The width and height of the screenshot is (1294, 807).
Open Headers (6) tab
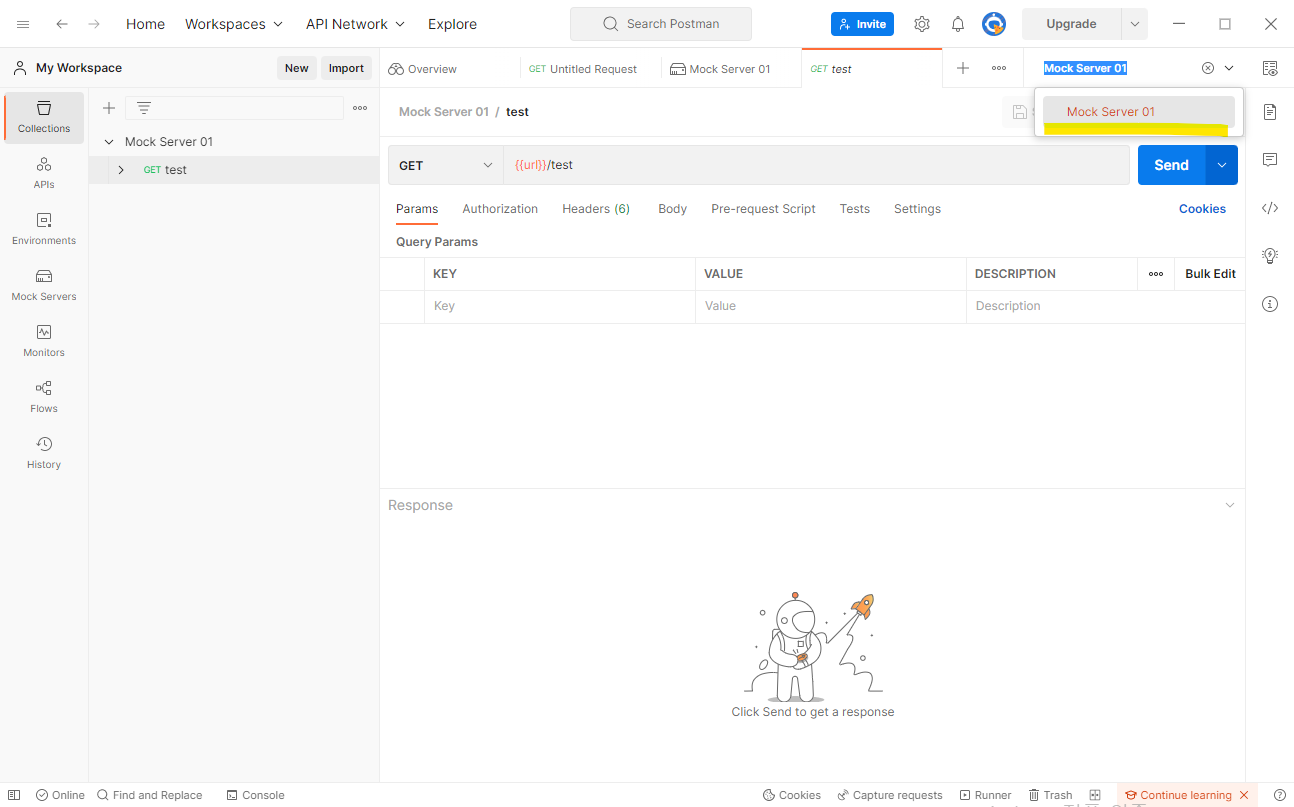(596, 209)
